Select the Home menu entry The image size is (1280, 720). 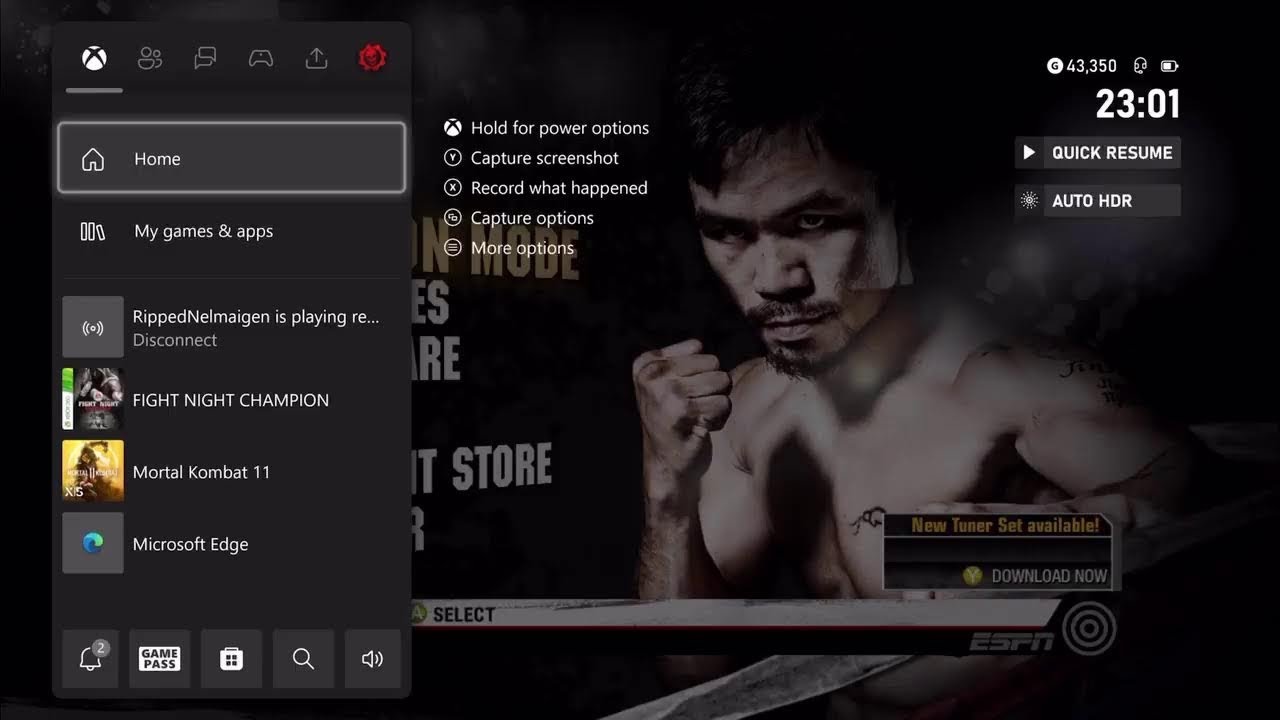click(x=231, y=158)
